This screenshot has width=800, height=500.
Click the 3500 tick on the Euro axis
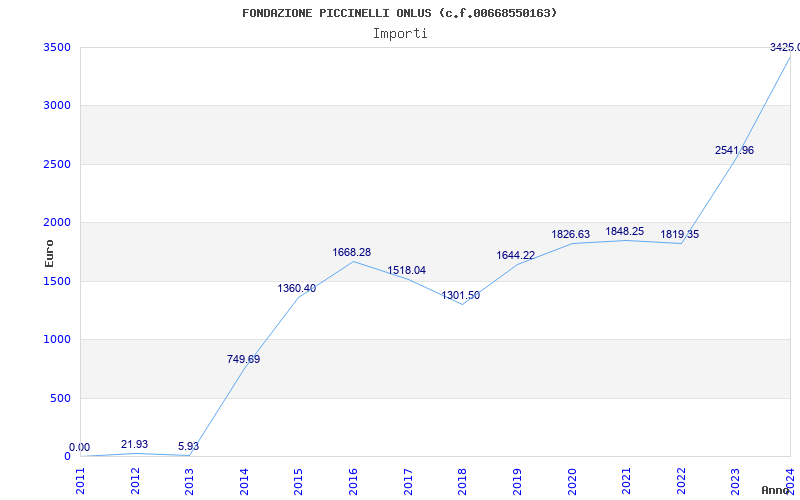pos(56,48)
